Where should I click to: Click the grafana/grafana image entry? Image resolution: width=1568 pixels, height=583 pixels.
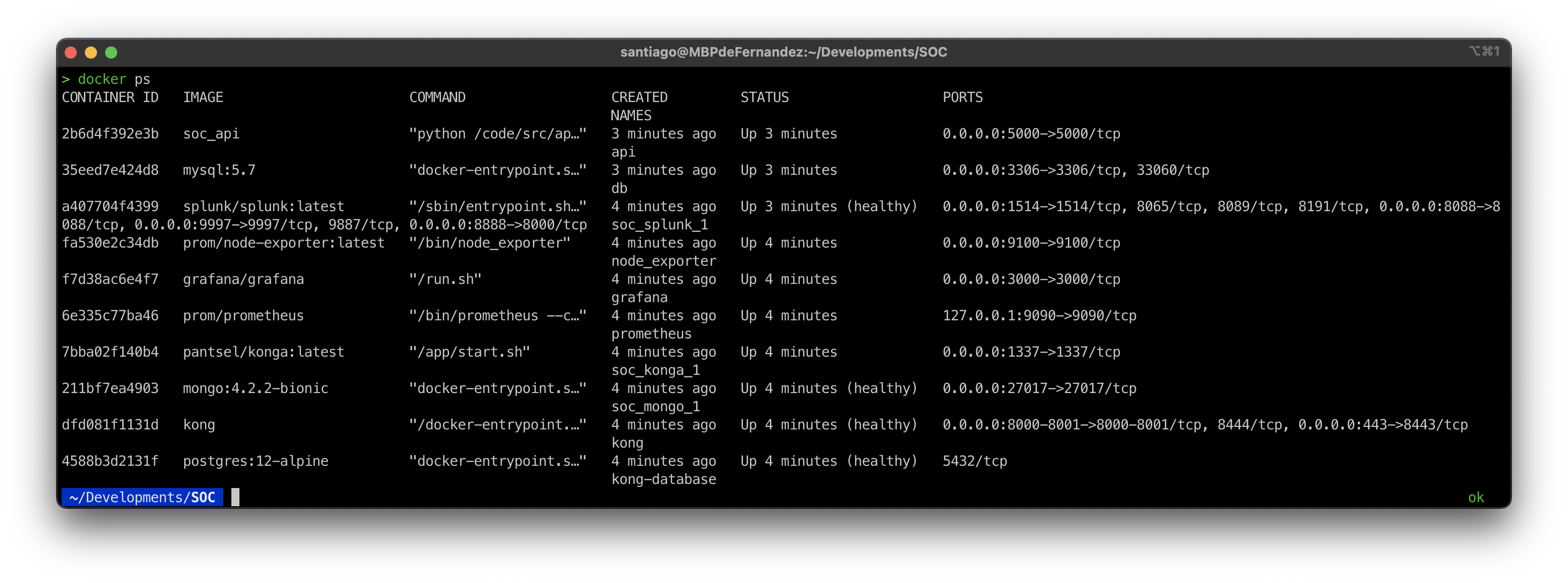coord(243,279)
